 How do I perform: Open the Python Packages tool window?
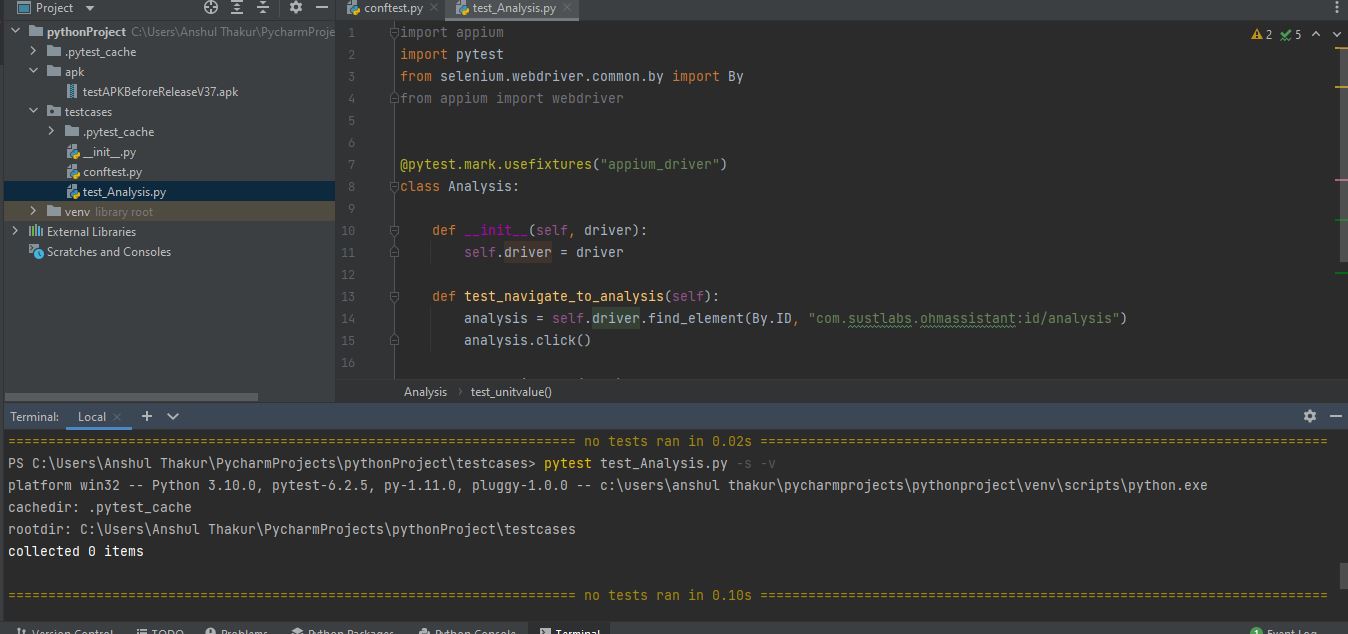pos(343,630)
